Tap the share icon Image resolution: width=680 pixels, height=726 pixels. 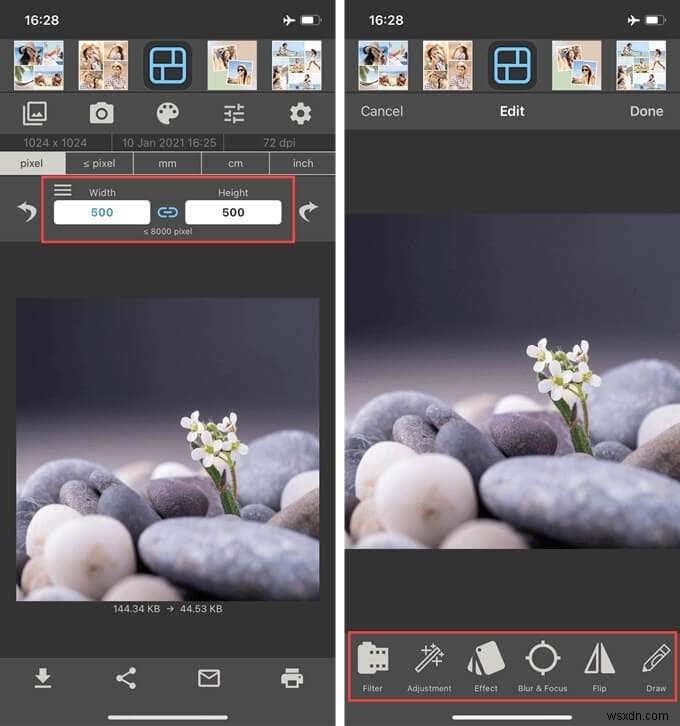point(126,678)
